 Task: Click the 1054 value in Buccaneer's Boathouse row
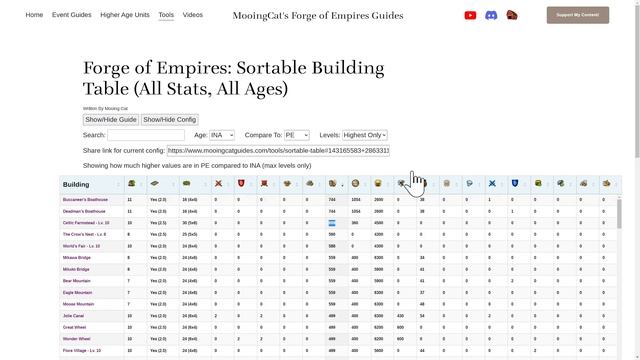click(356, 200)
